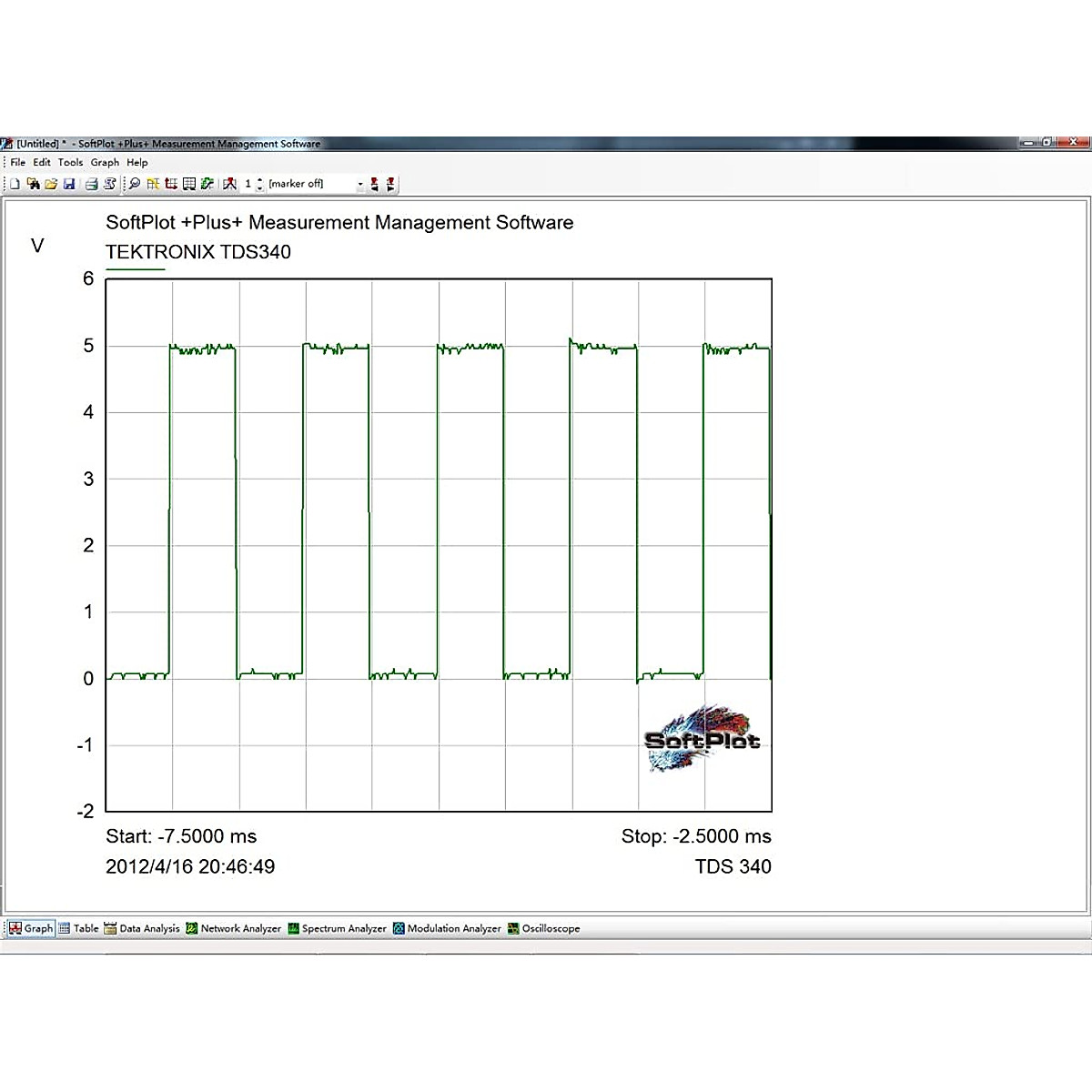This screenshot has height=1092, width=1092.
Task: Click the red grid icon in the toolbar
Action: pos(171,184)
